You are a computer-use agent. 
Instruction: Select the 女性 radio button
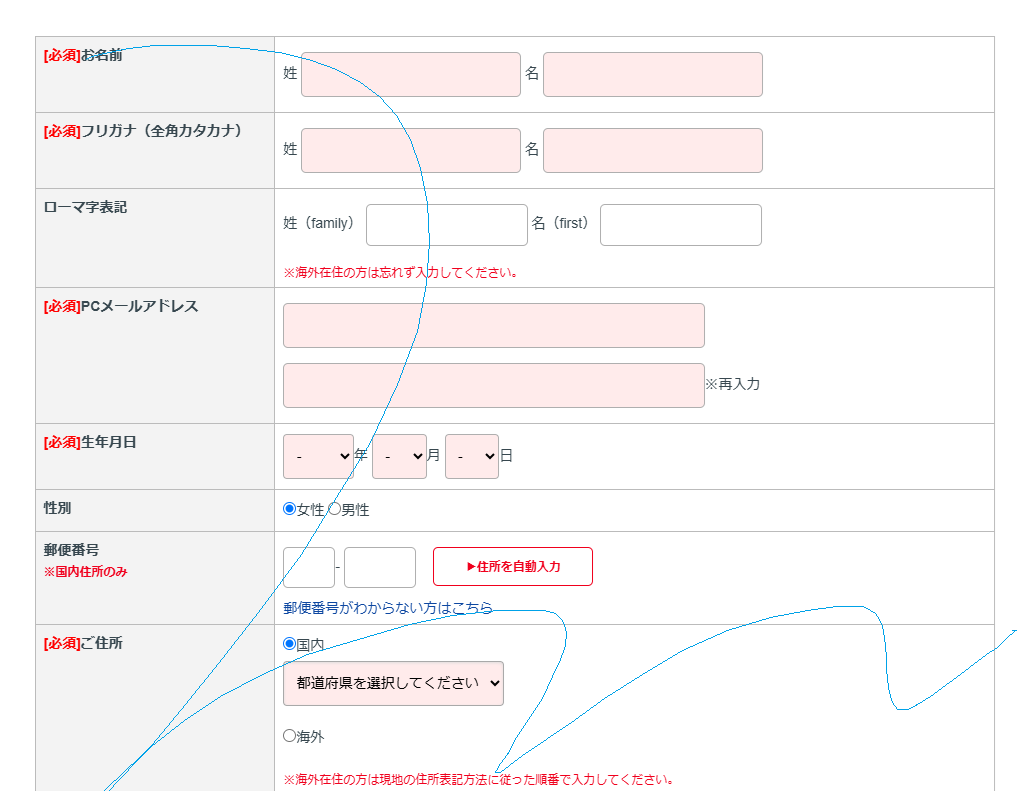pyautogui.click(x=289, y=508)
